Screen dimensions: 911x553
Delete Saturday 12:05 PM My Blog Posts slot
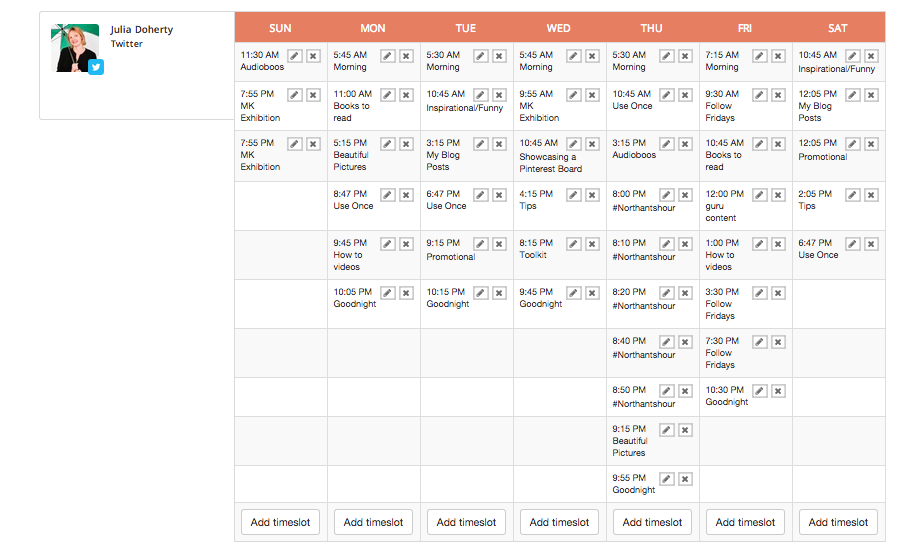871,95
